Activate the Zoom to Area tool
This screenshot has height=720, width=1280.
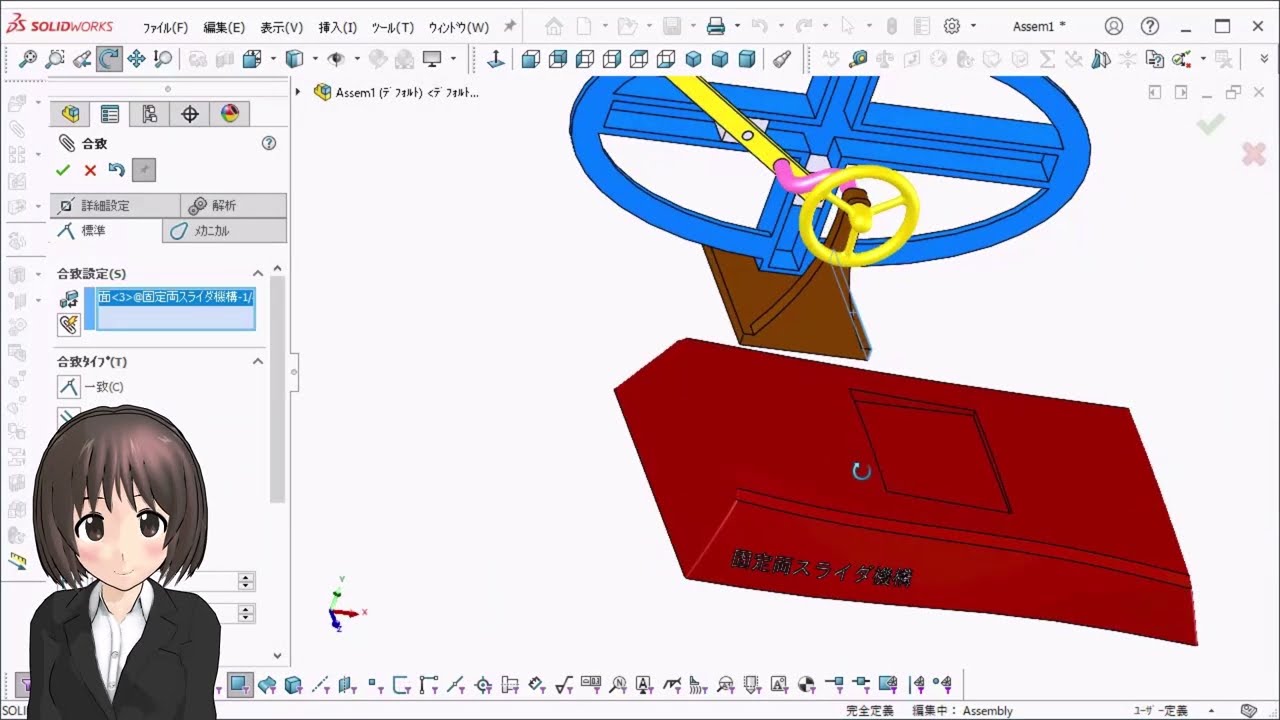pos(55,60)
